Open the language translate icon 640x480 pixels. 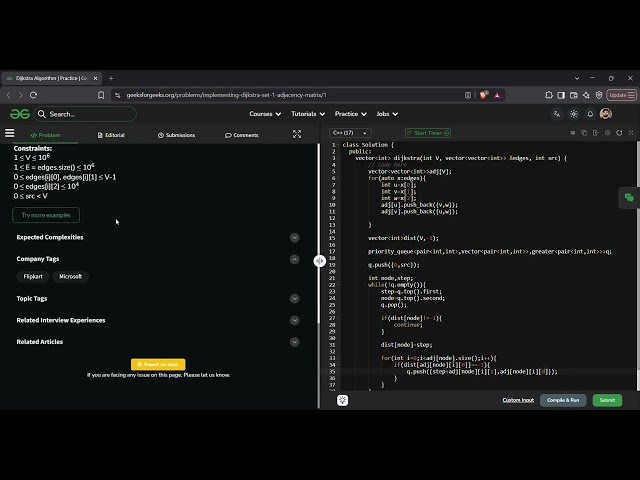coord(557,114)
